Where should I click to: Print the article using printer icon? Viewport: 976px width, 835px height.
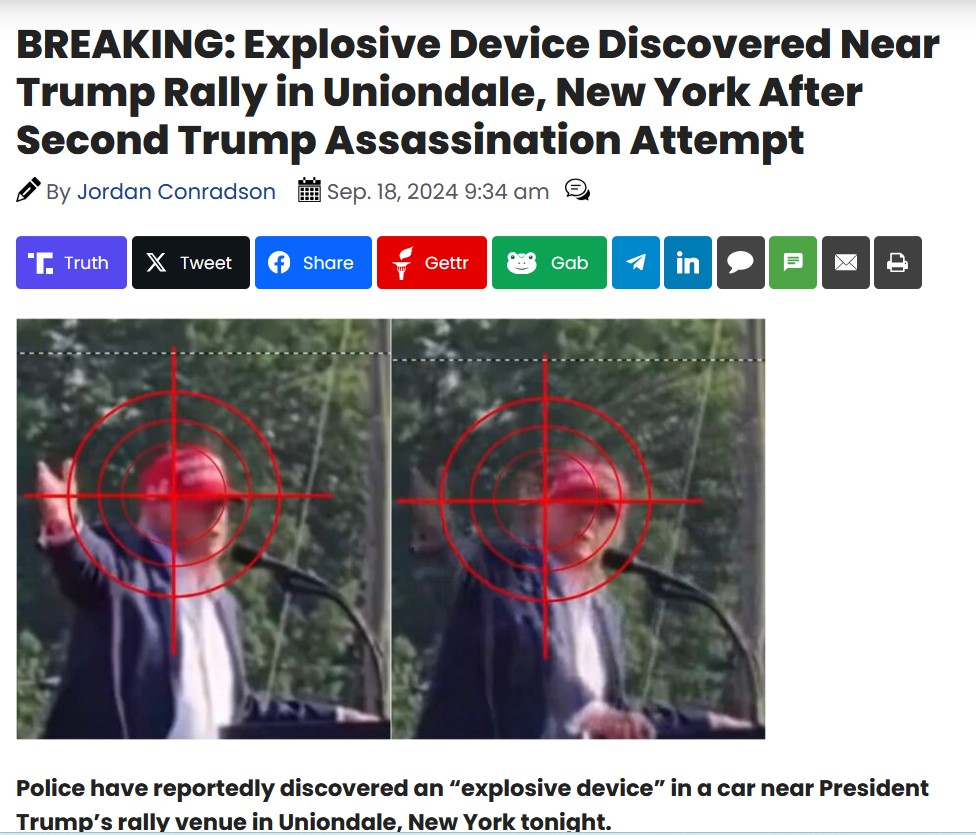click(x=898, y=262)
